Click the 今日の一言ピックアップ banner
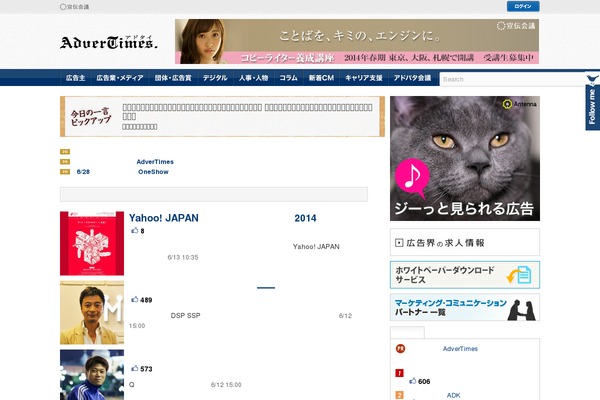Screen dimensions: 600x400 click(x=222, y=116)
